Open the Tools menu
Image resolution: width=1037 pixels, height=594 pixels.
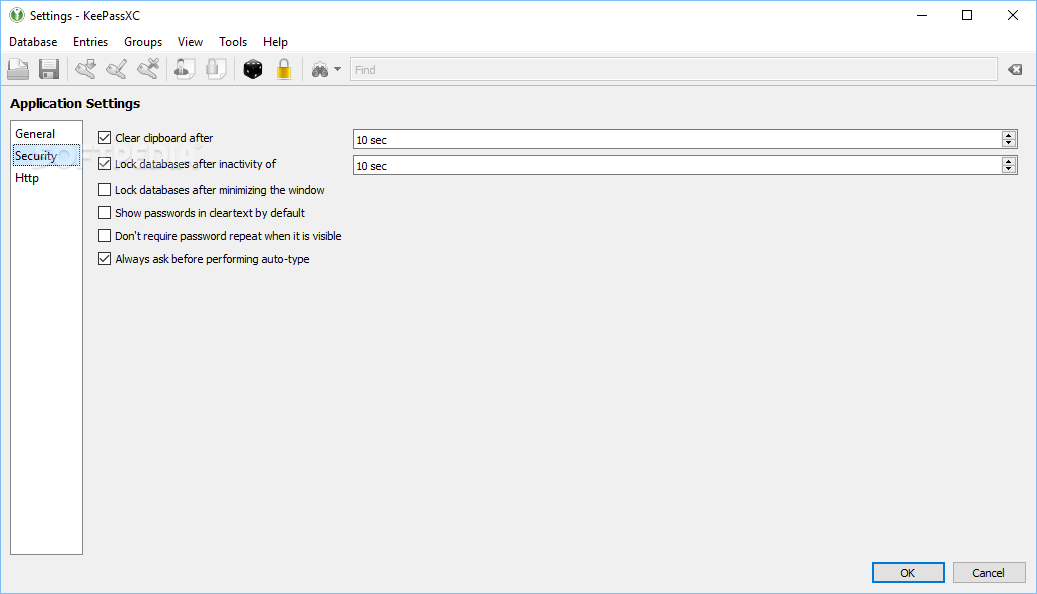tap(233, 42)
